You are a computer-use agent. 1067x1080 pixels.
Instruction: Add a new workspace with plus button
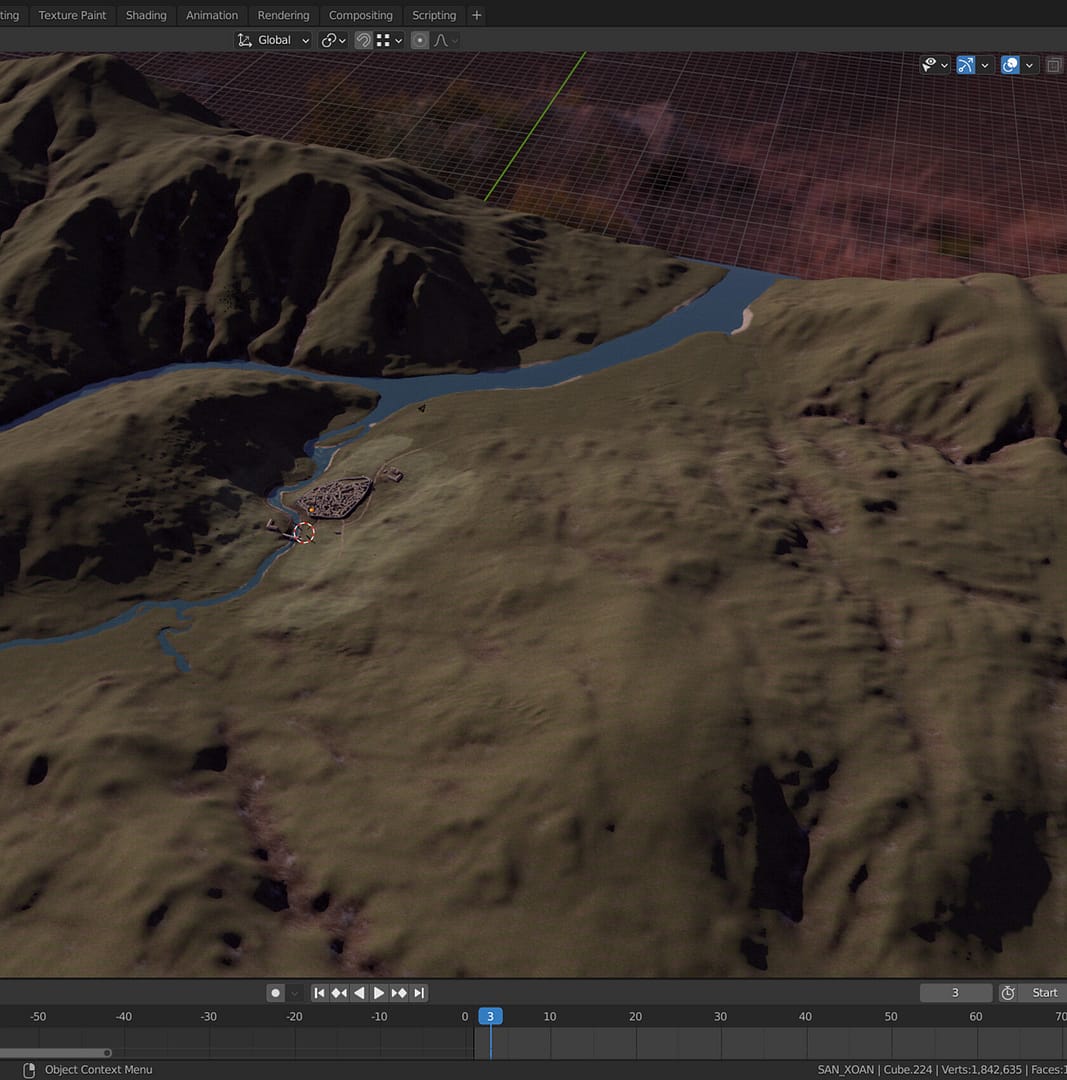click(x=476, y=15)
